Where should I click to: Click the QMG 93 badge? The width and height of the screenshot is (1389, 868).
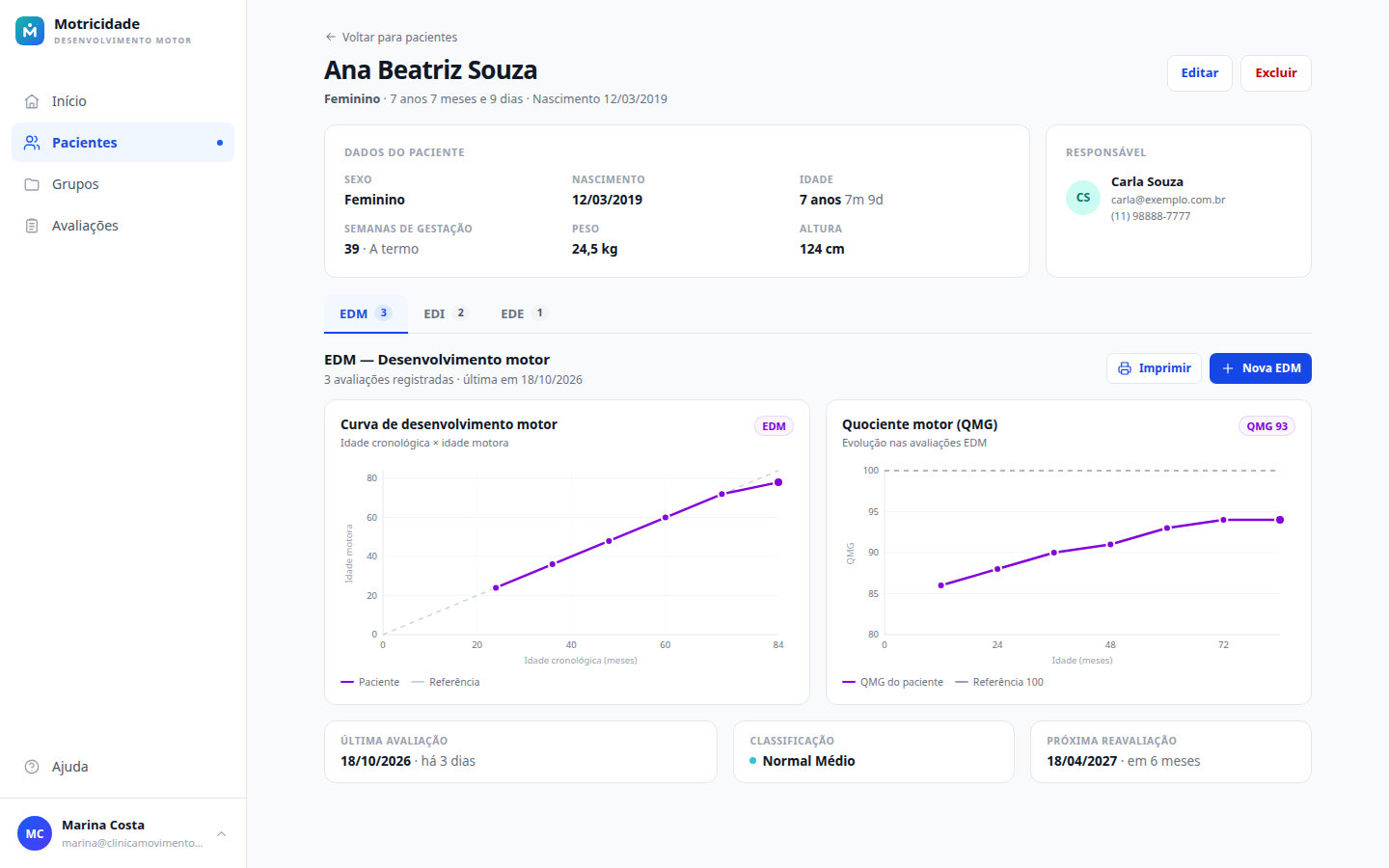pyautogui.click(x=1266, y=426)
